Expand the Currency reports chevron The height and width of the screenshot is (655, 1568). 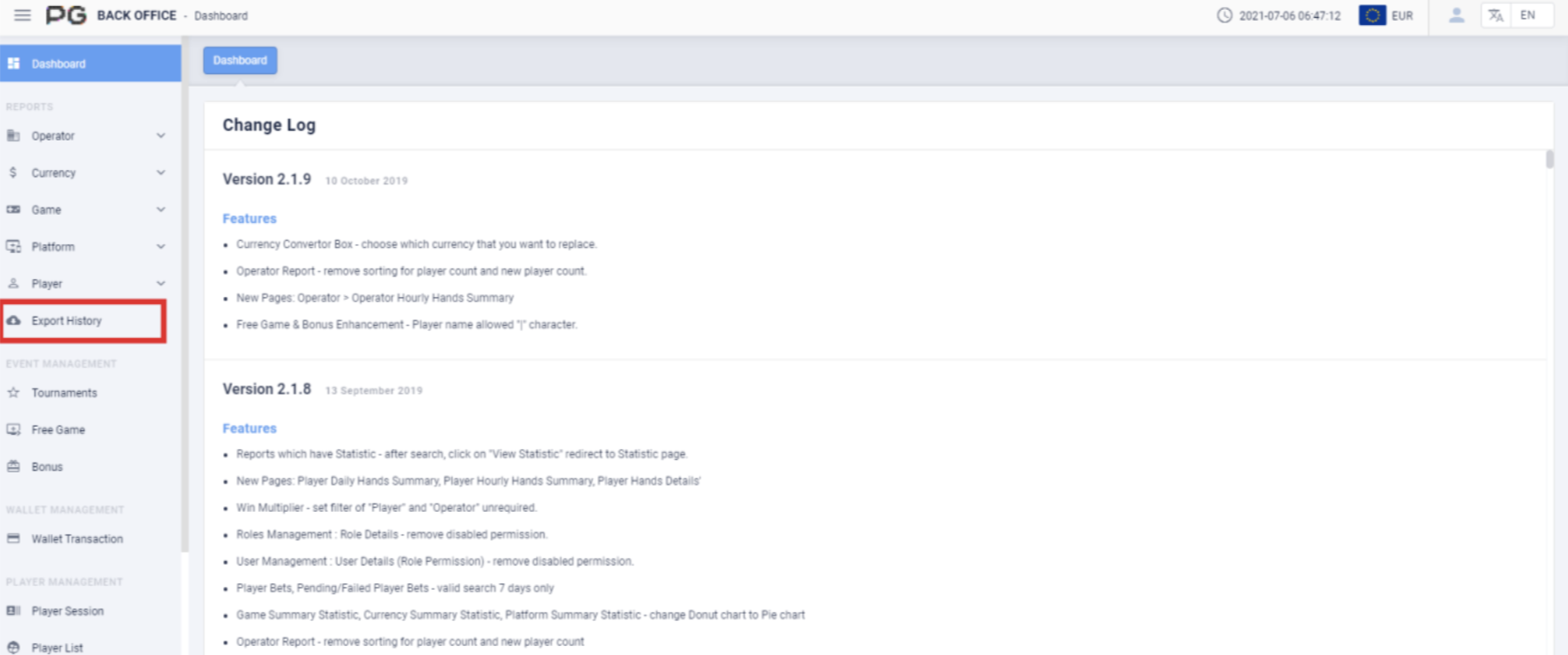pyautogui.click(x=161, y=173)
